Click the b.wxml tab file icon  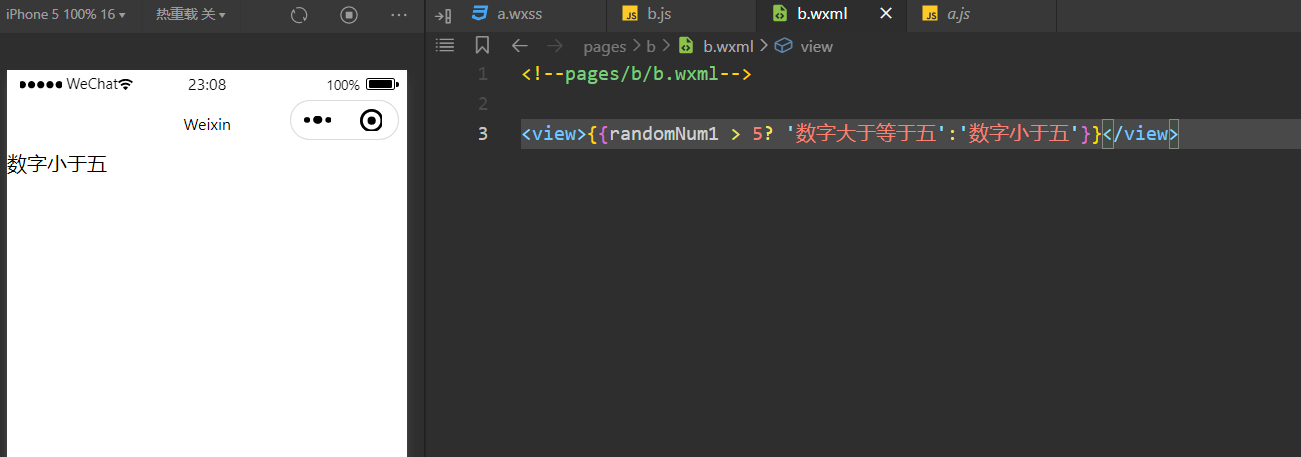pyautogui.click(x=780, y=14)
